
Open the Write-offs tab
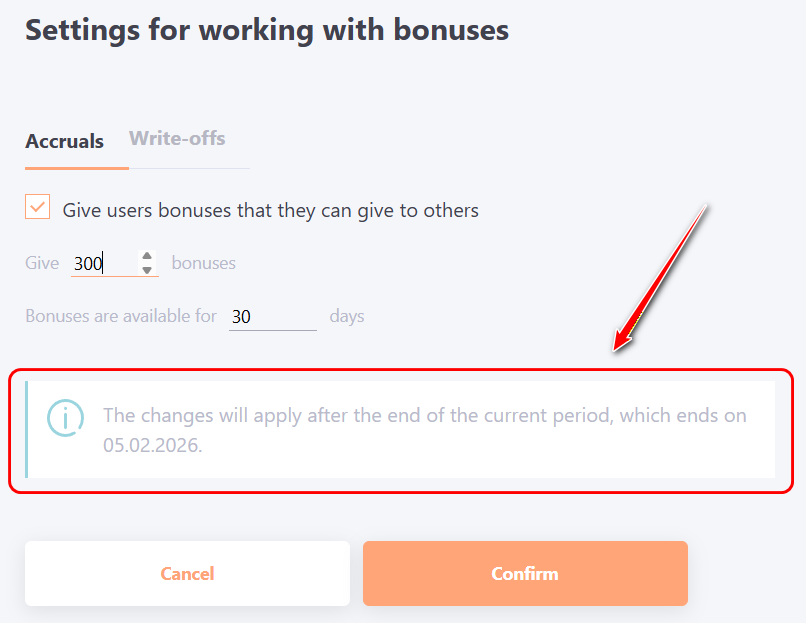(177, 138)
